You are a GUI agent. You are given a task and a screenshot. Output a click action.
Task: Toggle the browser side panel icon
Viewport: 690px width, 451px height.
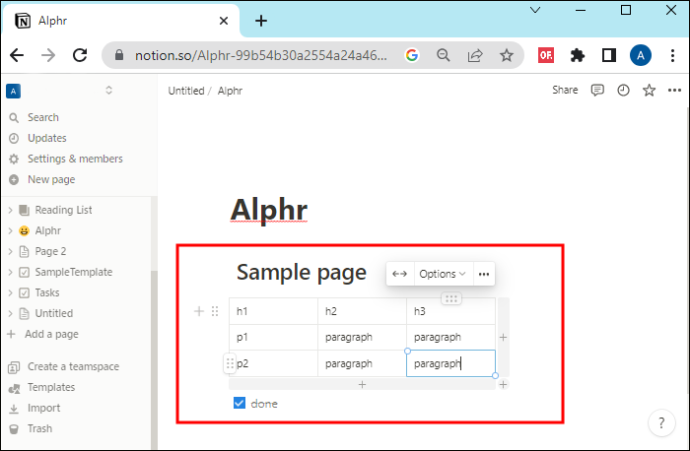pyautogui.click(x=609, y=55)
